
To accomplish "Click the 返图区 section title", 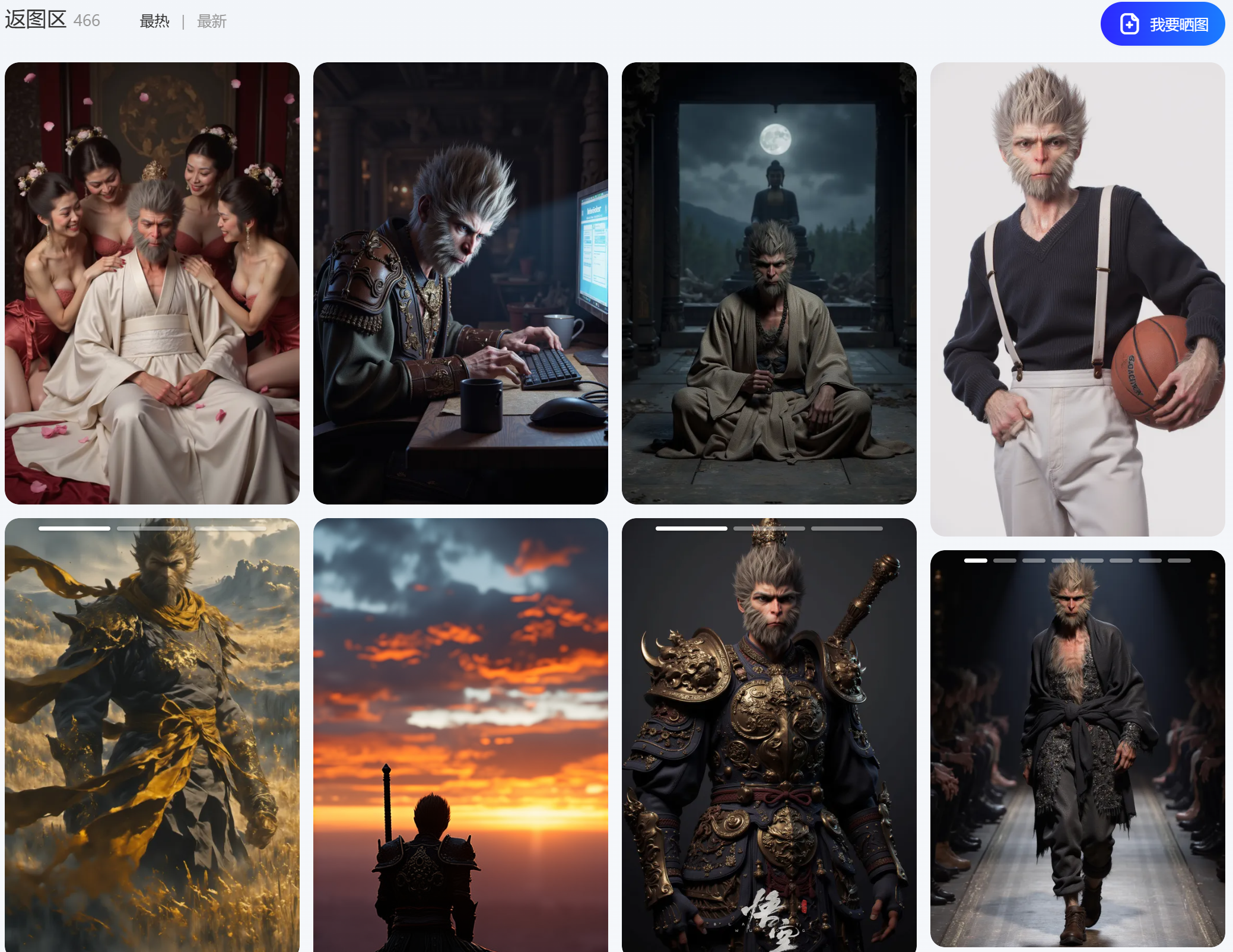I will pos(36,20).
